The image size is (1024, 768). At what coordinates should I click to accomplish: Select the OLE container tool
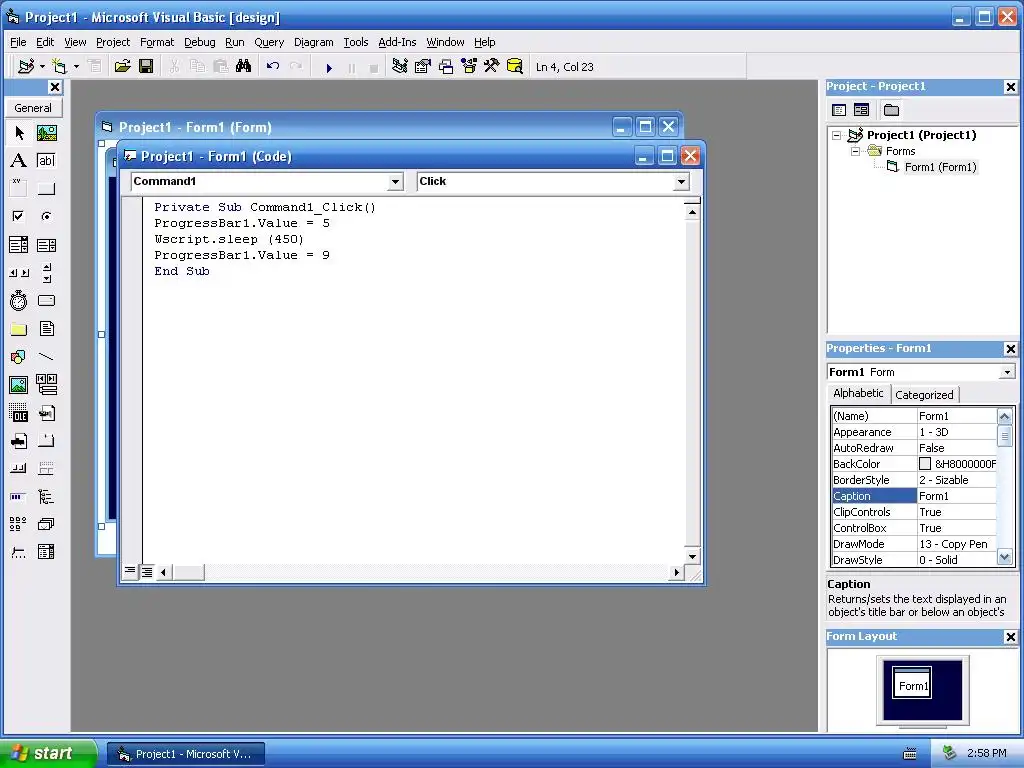tap(19, 413)
